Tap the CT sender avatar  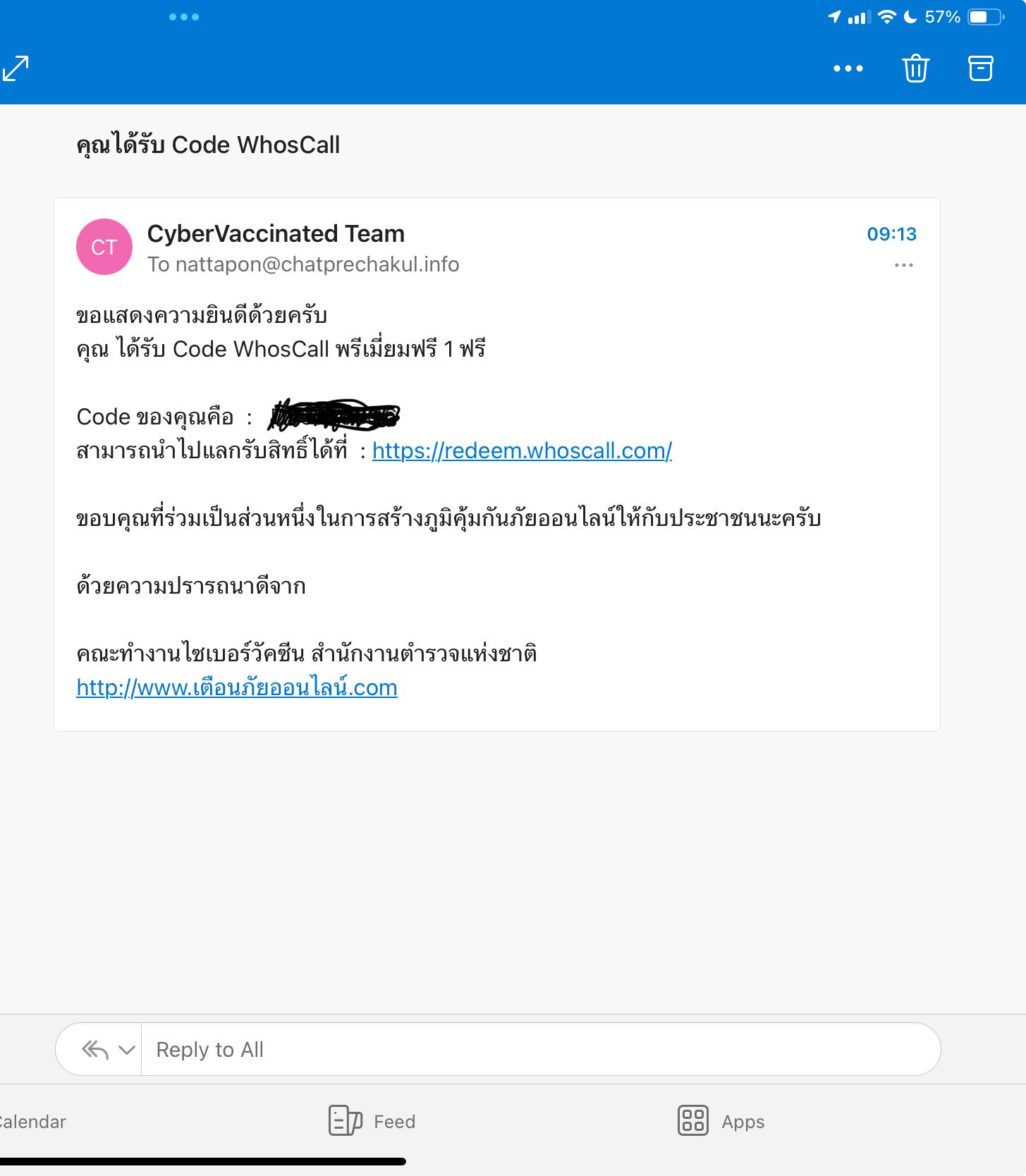104,247
